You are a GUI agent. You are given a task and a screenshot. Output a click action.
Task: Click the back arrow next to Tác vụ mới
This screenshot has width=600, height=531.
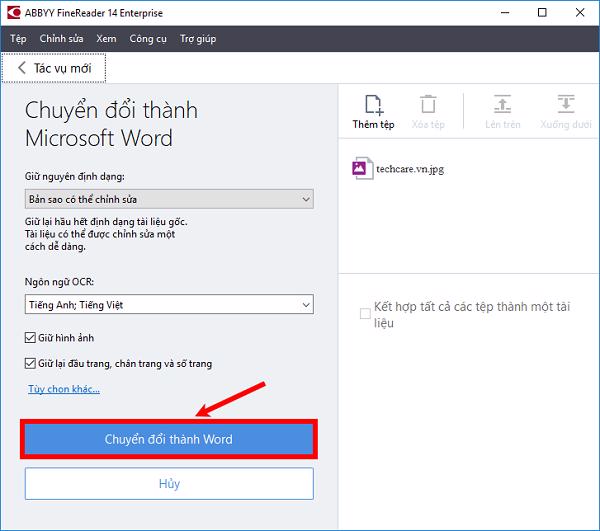pyautogui.click(x=22, y=68)
